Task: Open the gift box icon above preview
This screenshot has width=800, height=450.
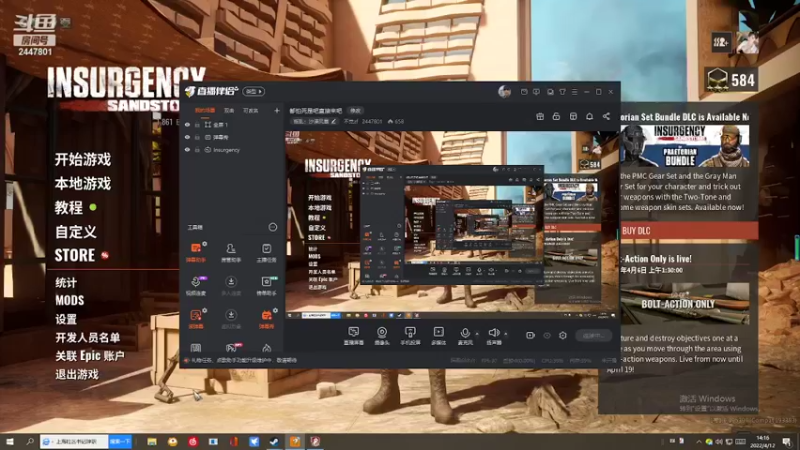Action: [x=540, y=116]
